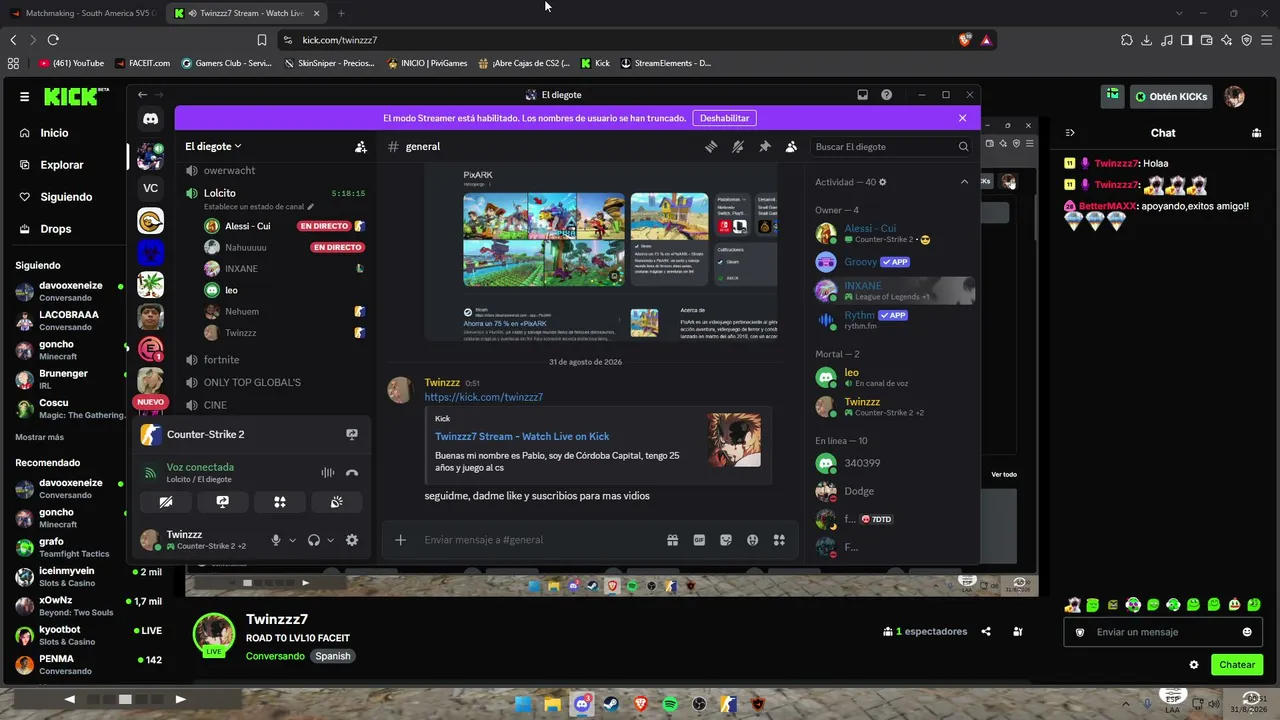
Task: Click the Obtén KICKs button
Action: [x=1171, y=97]
